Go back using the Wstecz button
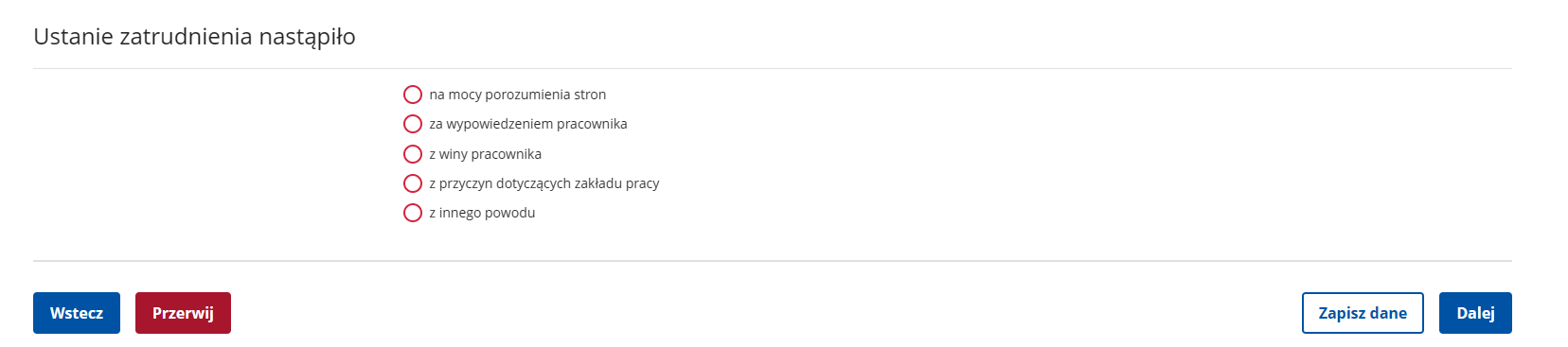 (77, 313)
